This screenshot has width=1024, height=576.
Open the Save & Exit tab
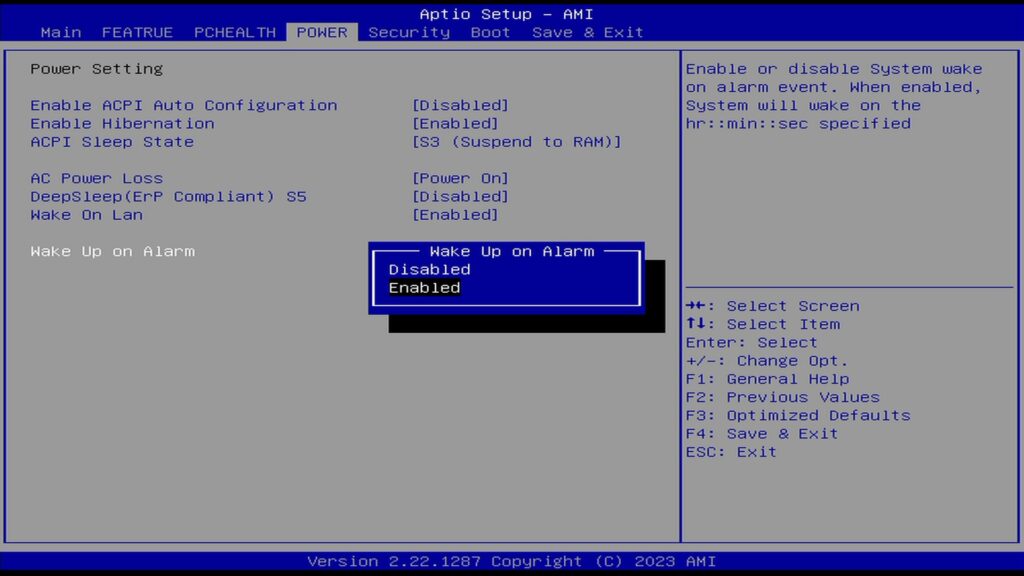[x=587, y=32]
